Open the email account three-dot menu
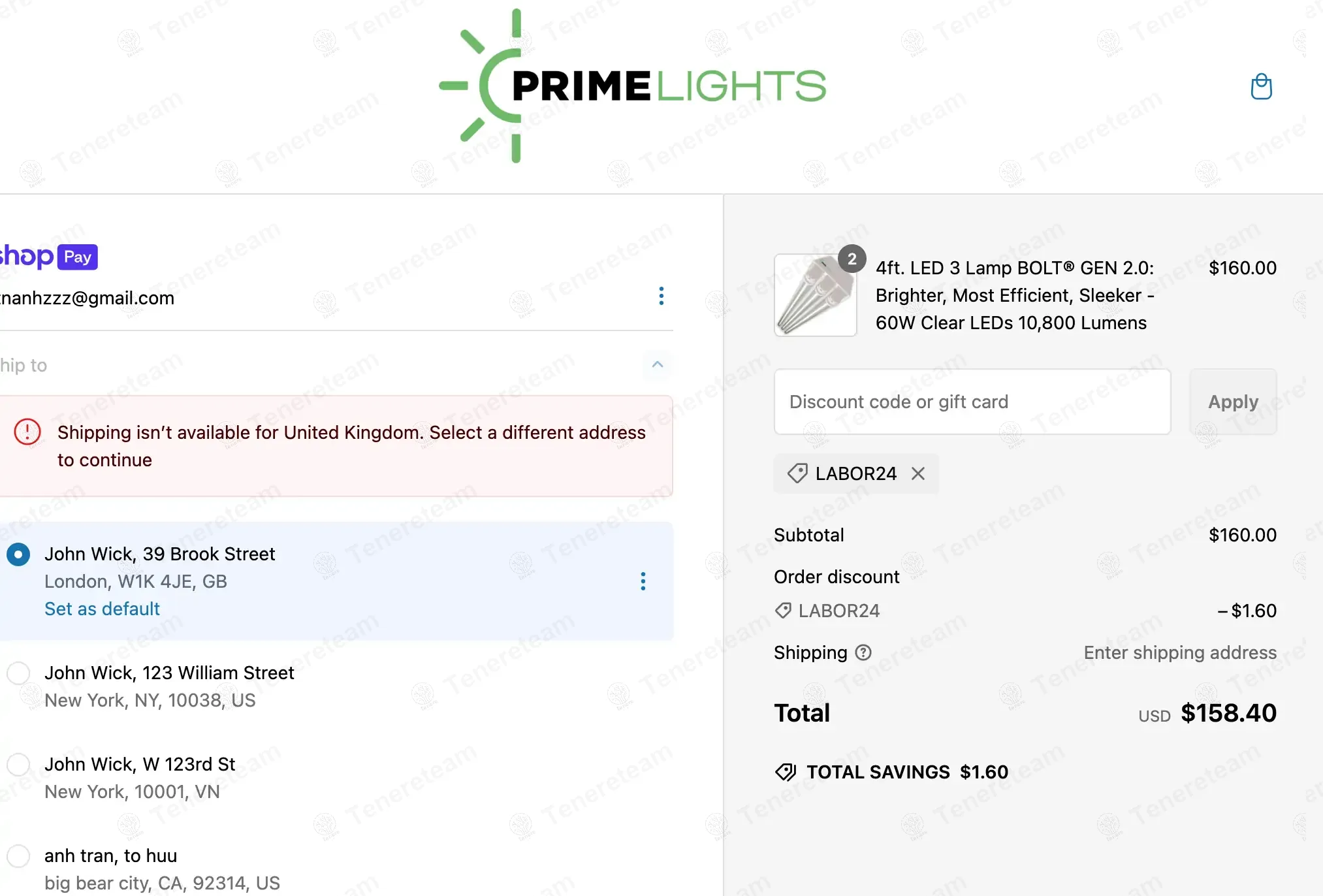This screenshot has height=896, width=1323. tap(661, 296)
